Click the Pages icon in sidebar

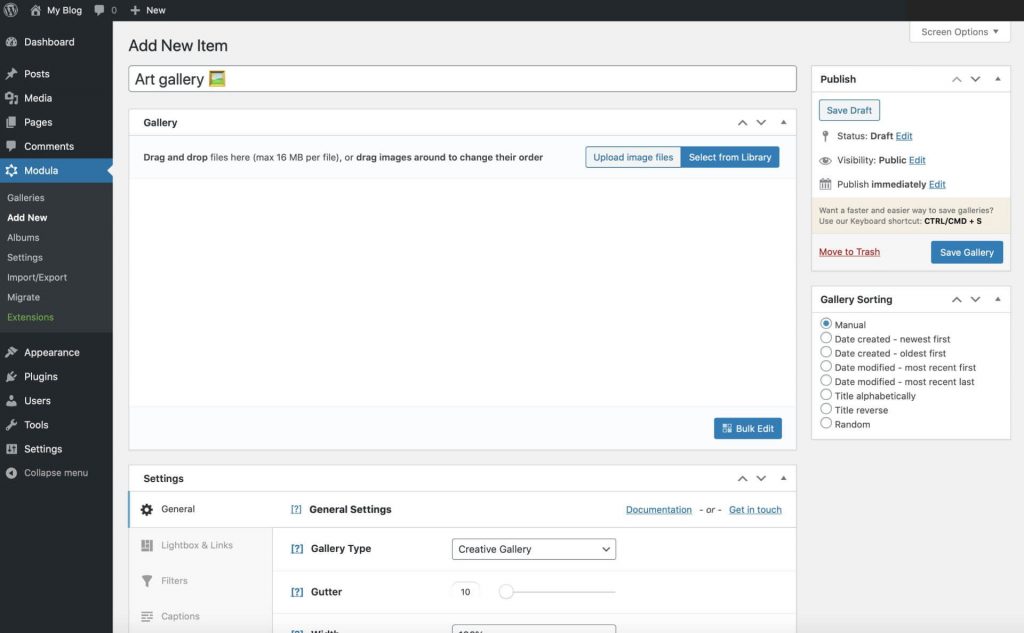11,122
